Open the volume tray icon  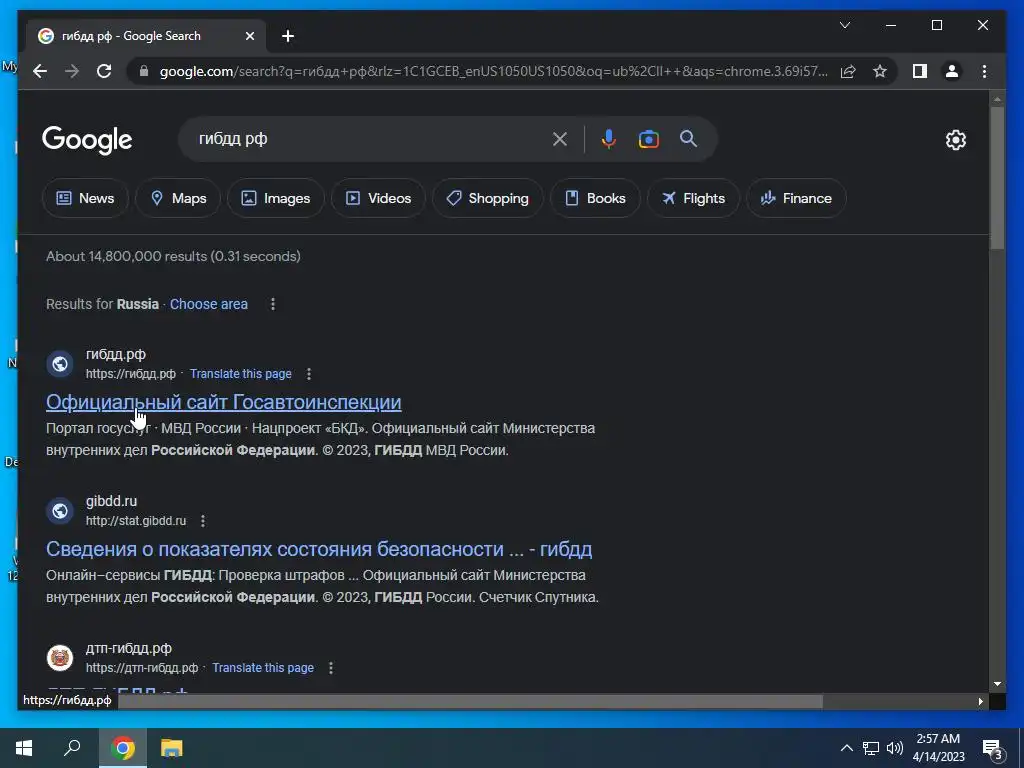click(x=895, y=748)
